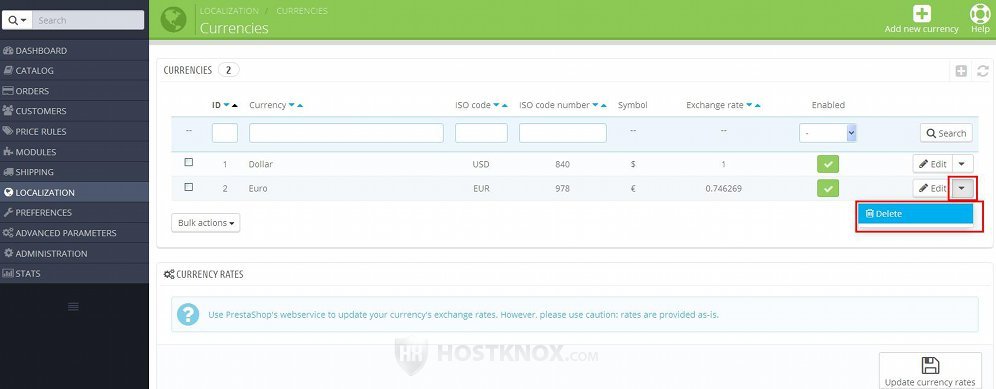Click the Add new currency plus icon
The width and height of the screenshot is (996, 389).
point(921,13)
